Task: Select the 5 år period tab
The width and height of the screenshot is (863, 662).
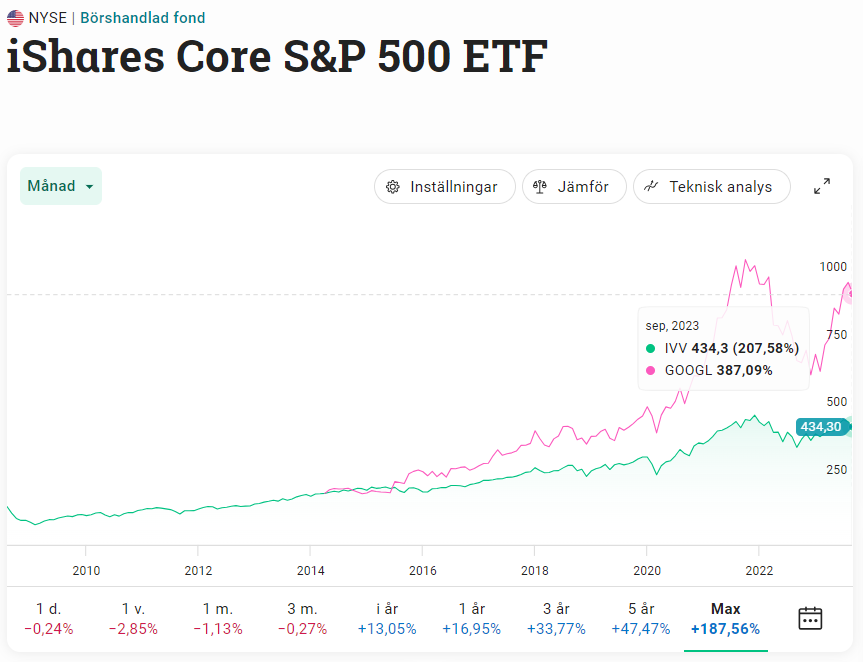Action: click(x=641, y=618)
